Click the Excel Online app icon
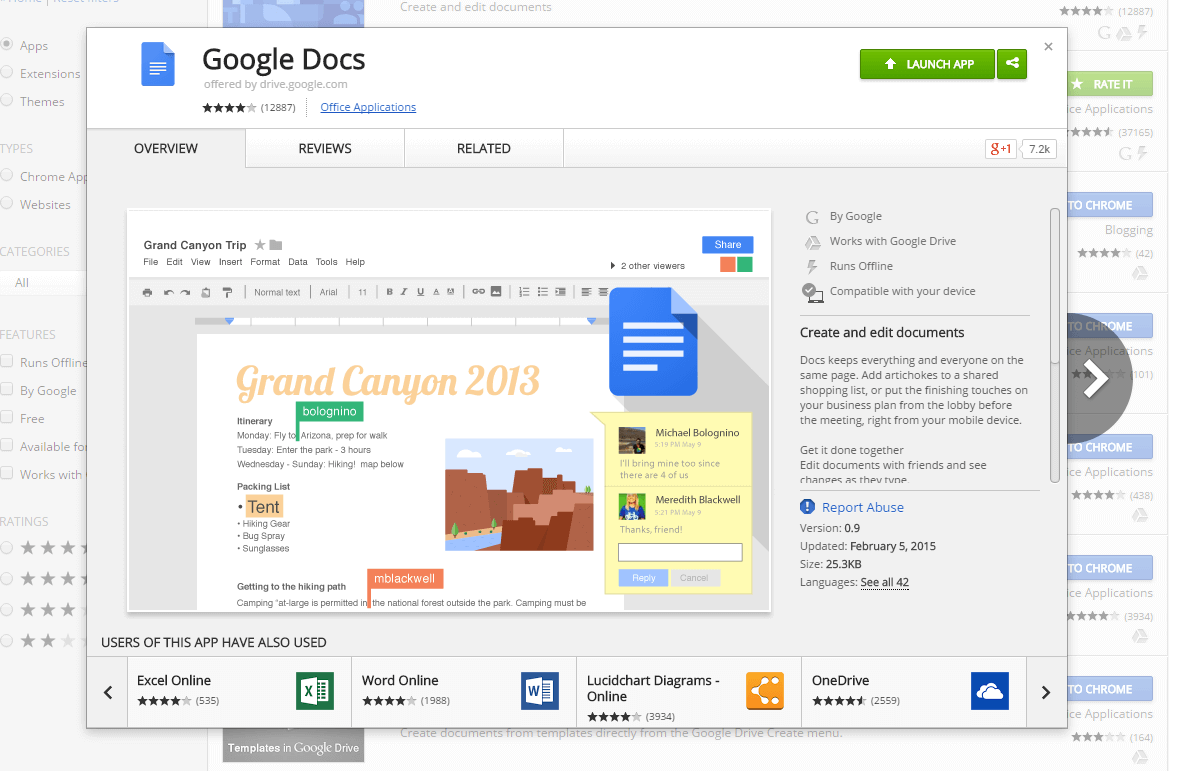Image resolution: width=1181 pixels, height=771 pixels. pyautogui.click(x=315, y=691)
